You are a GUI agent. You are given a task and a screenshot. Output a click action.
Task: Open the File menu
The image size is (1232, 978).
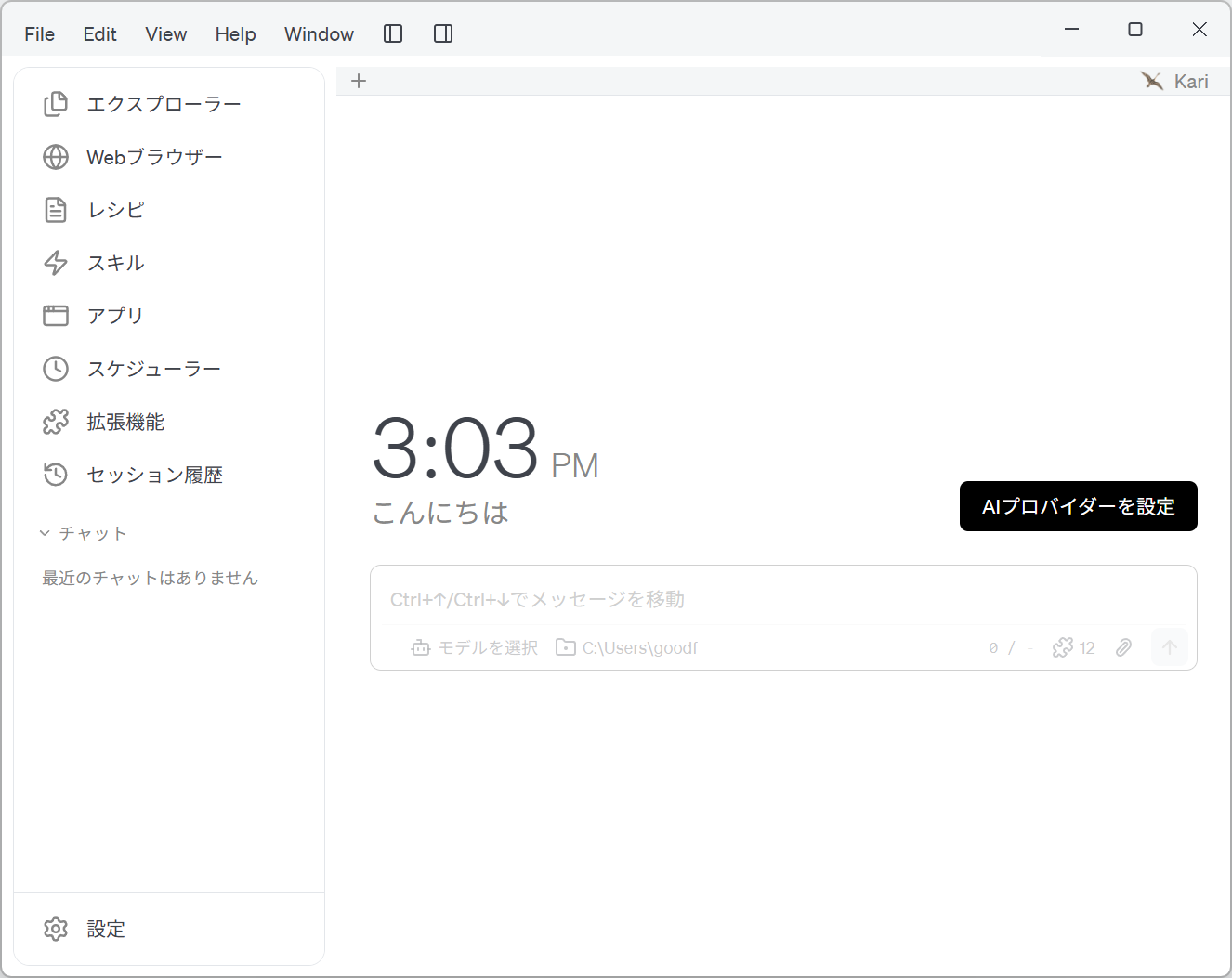pos(39,34)
